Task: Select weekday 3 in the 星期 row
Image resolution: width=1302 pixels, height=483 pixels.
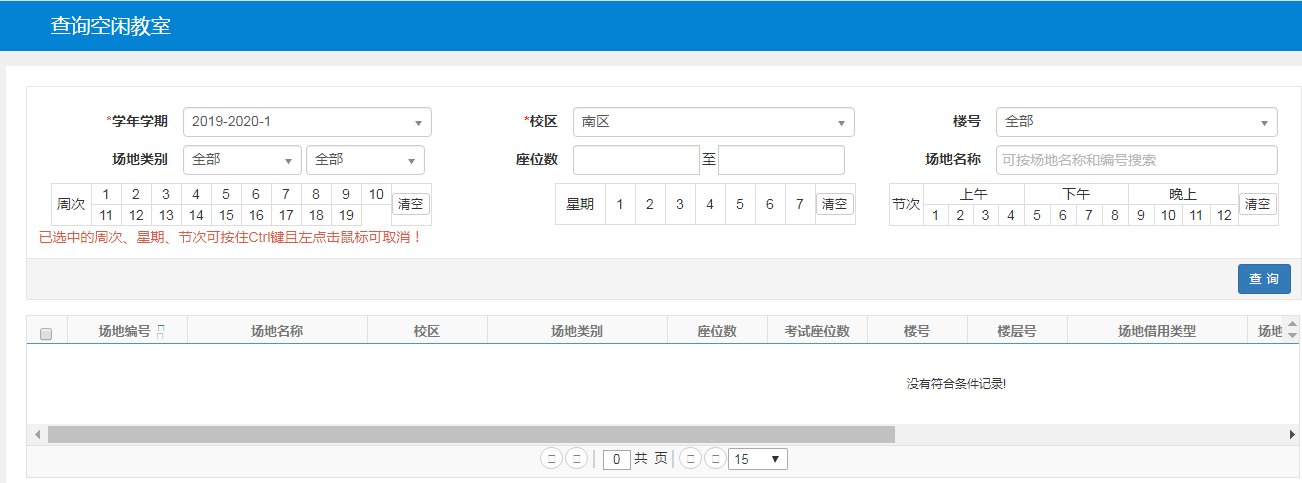Action: [x=679, y=204]
